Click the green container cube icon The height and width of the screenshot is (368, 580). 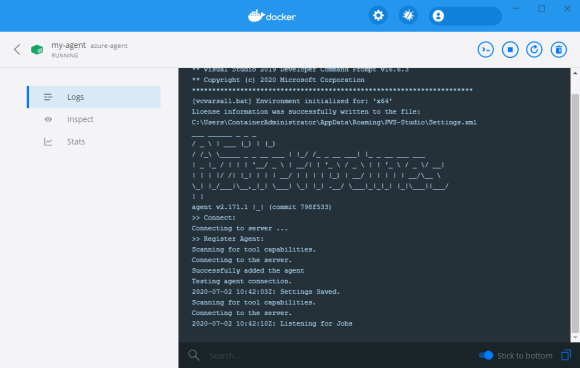pyautogui.click(x=37, y=50)
